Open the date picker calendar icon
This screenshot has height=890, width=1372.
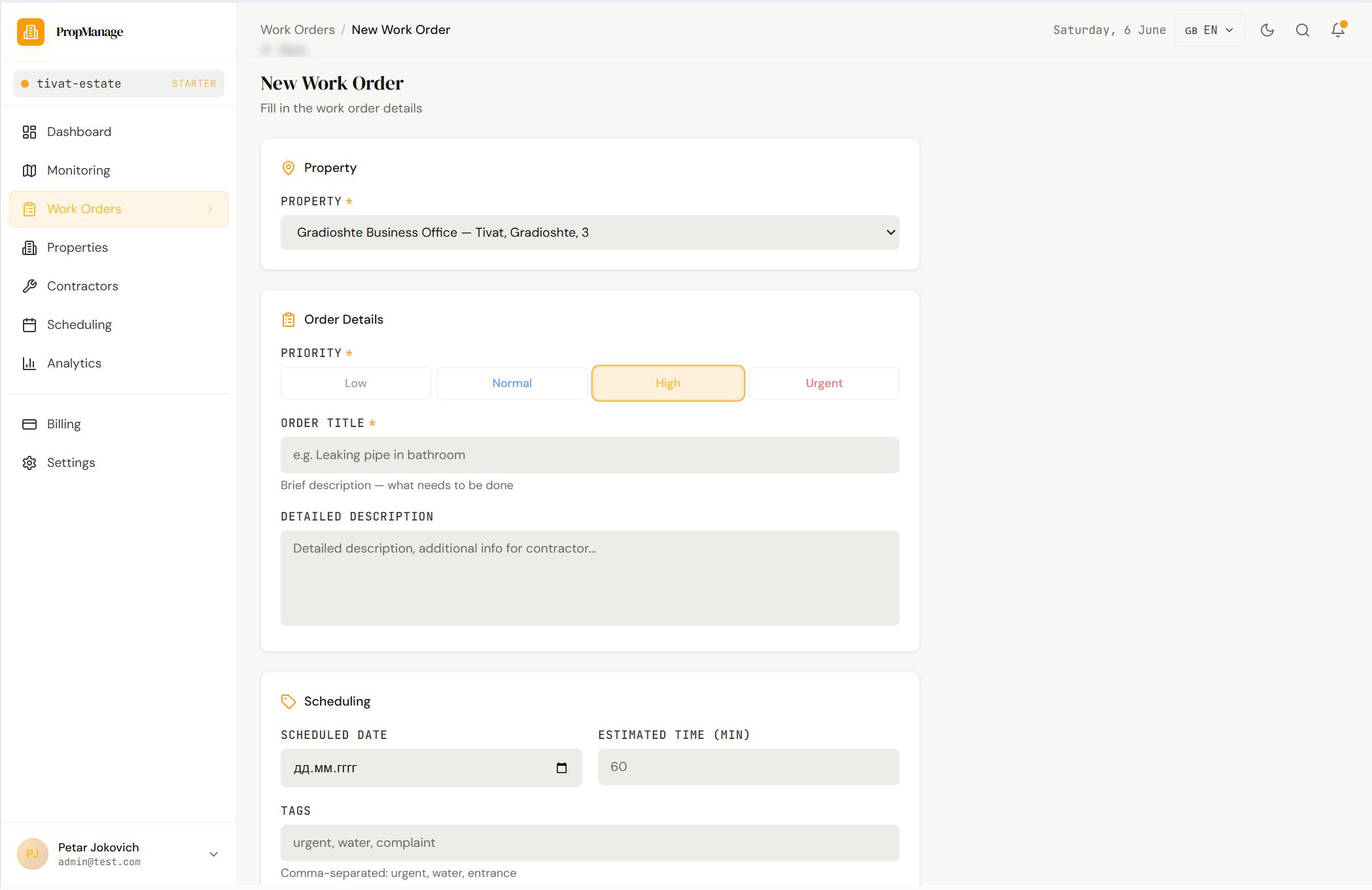tap(561, 768)
